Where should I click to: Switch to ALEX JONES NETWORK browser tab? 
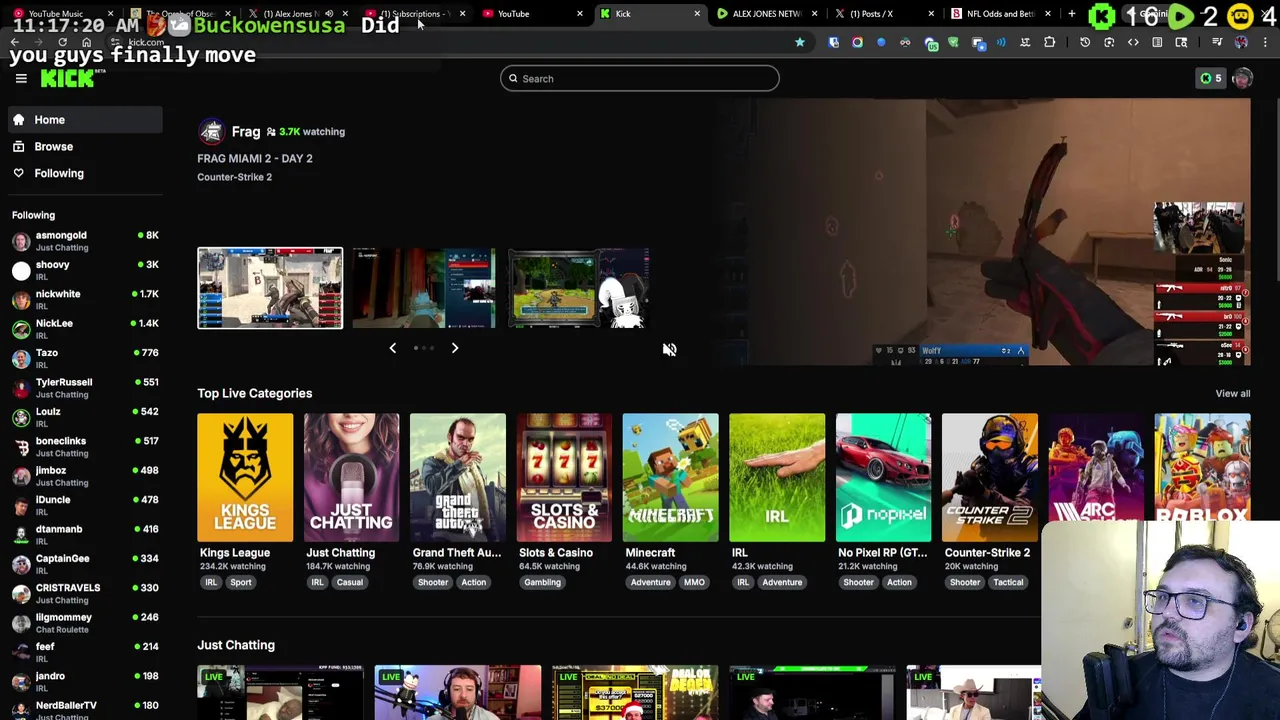coord(765,14)
